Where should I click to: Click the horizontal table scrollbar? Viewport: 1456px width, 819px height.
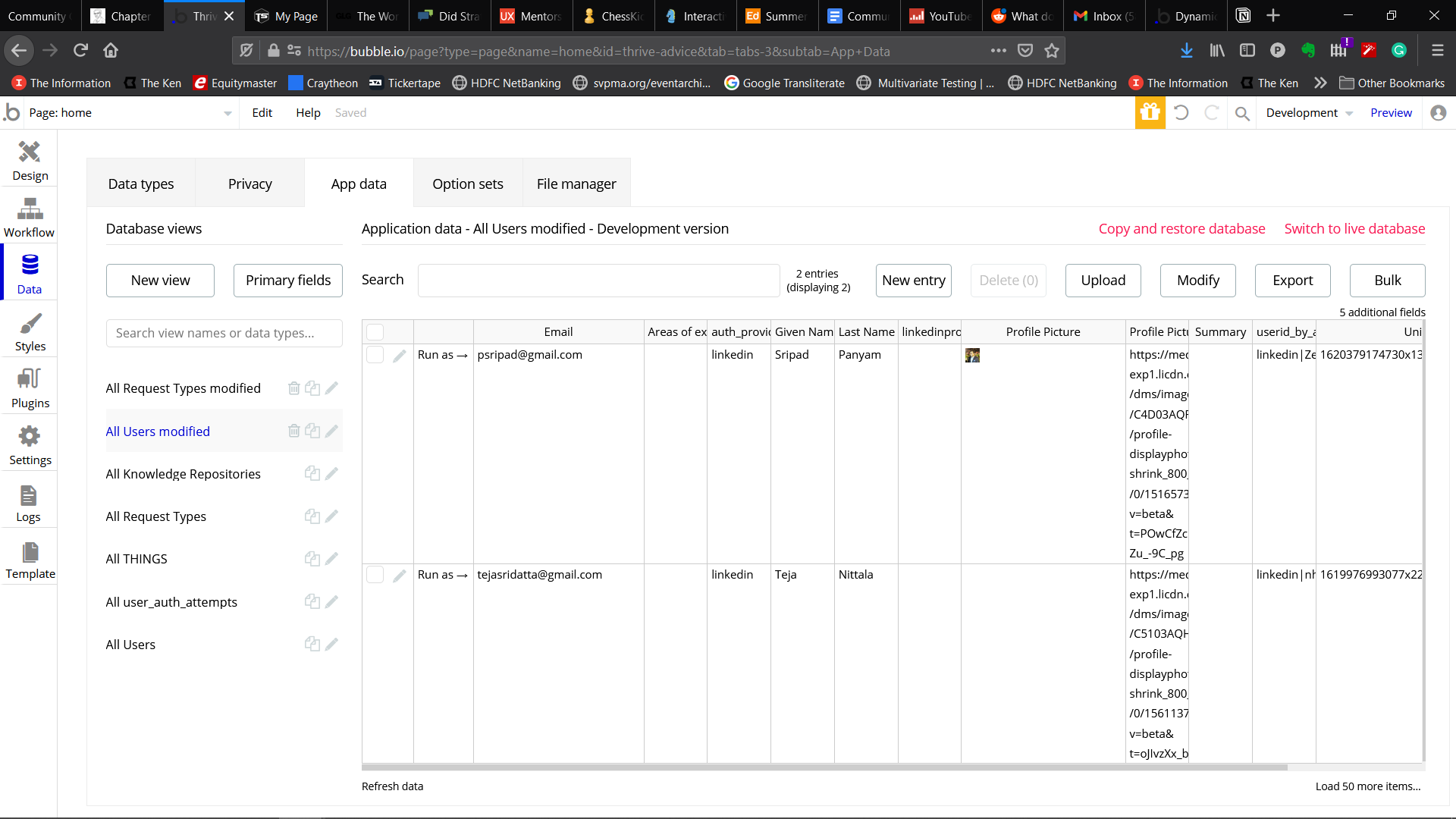[824, 767]
